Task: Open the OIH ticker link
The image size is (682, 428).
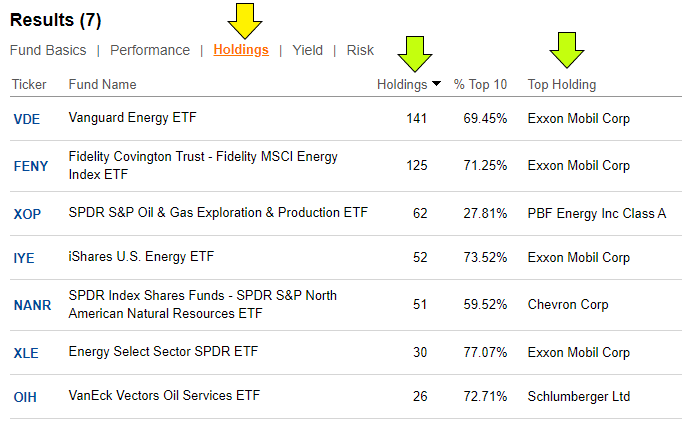Action: tap(25, 397)
